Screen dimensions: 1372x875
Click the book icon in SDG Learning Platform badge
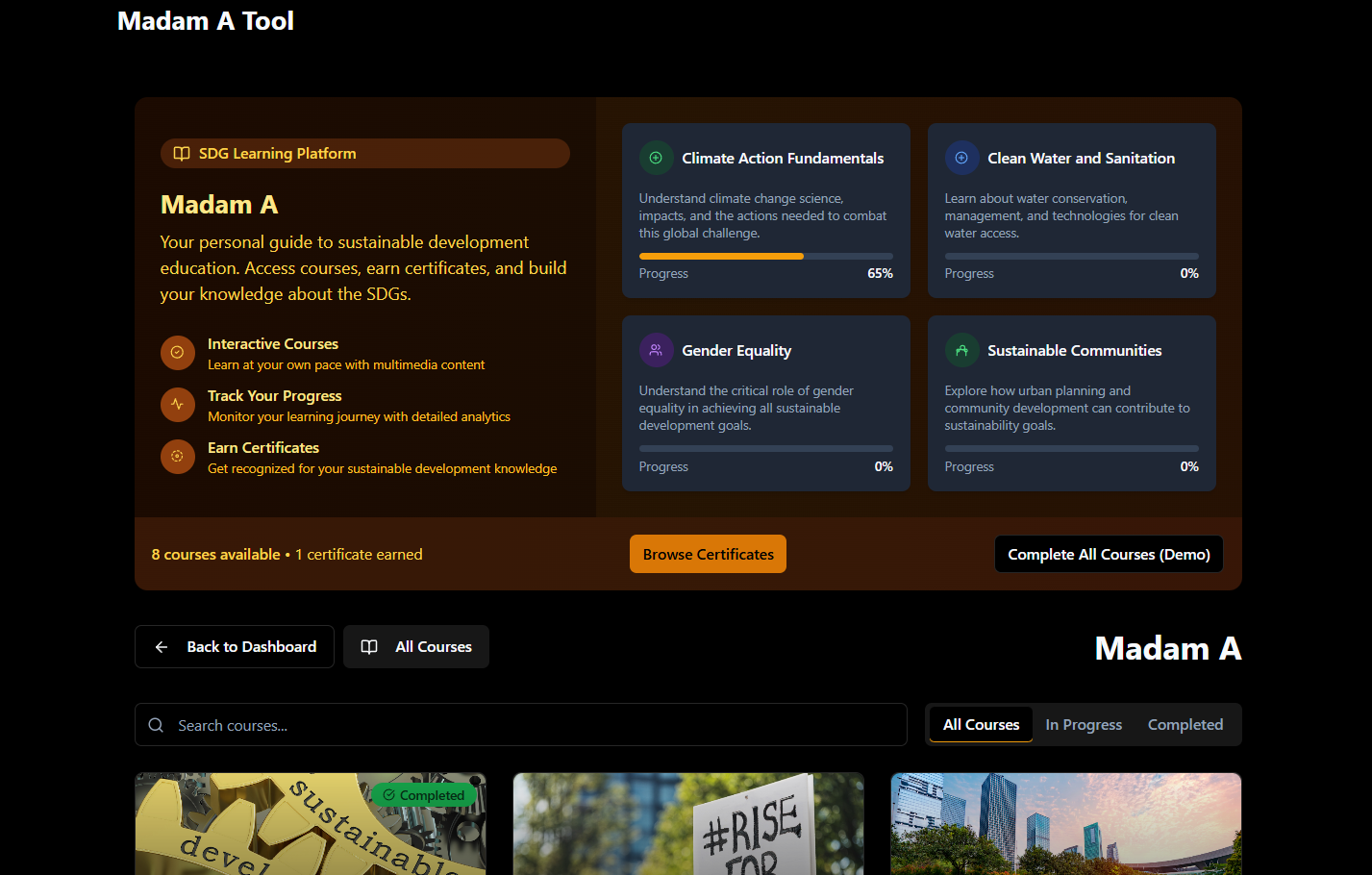[x=181, y=154]
